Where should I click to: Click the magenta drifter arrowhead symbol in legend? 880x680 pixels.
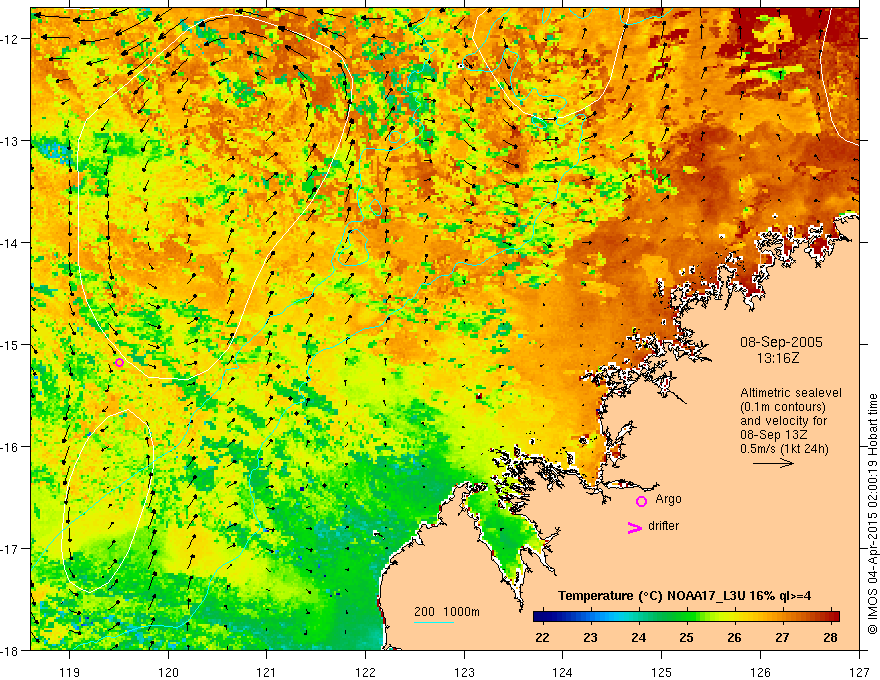[x=635, y=527]
